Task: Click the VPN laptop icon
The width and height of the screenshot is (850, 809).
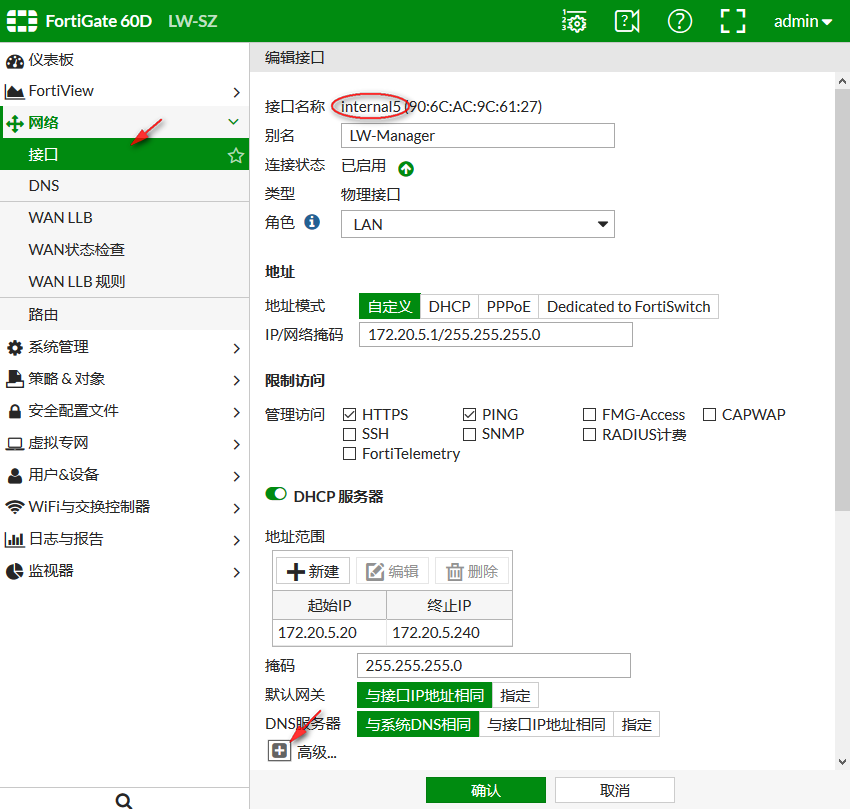Action: coord(15,444)
